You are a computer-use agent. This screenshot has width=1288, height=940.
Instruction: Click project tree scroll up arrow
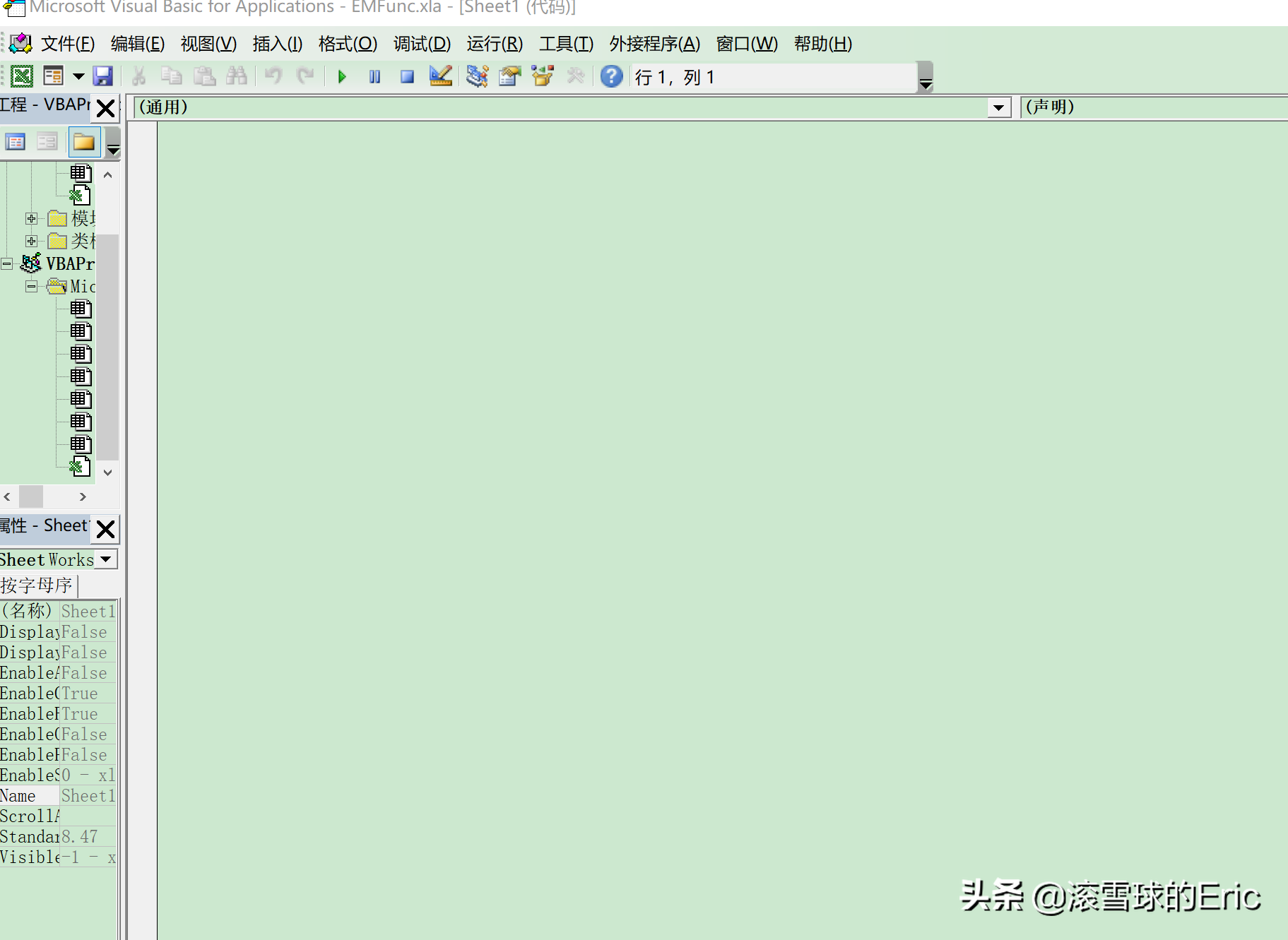[x=107, y=174]
